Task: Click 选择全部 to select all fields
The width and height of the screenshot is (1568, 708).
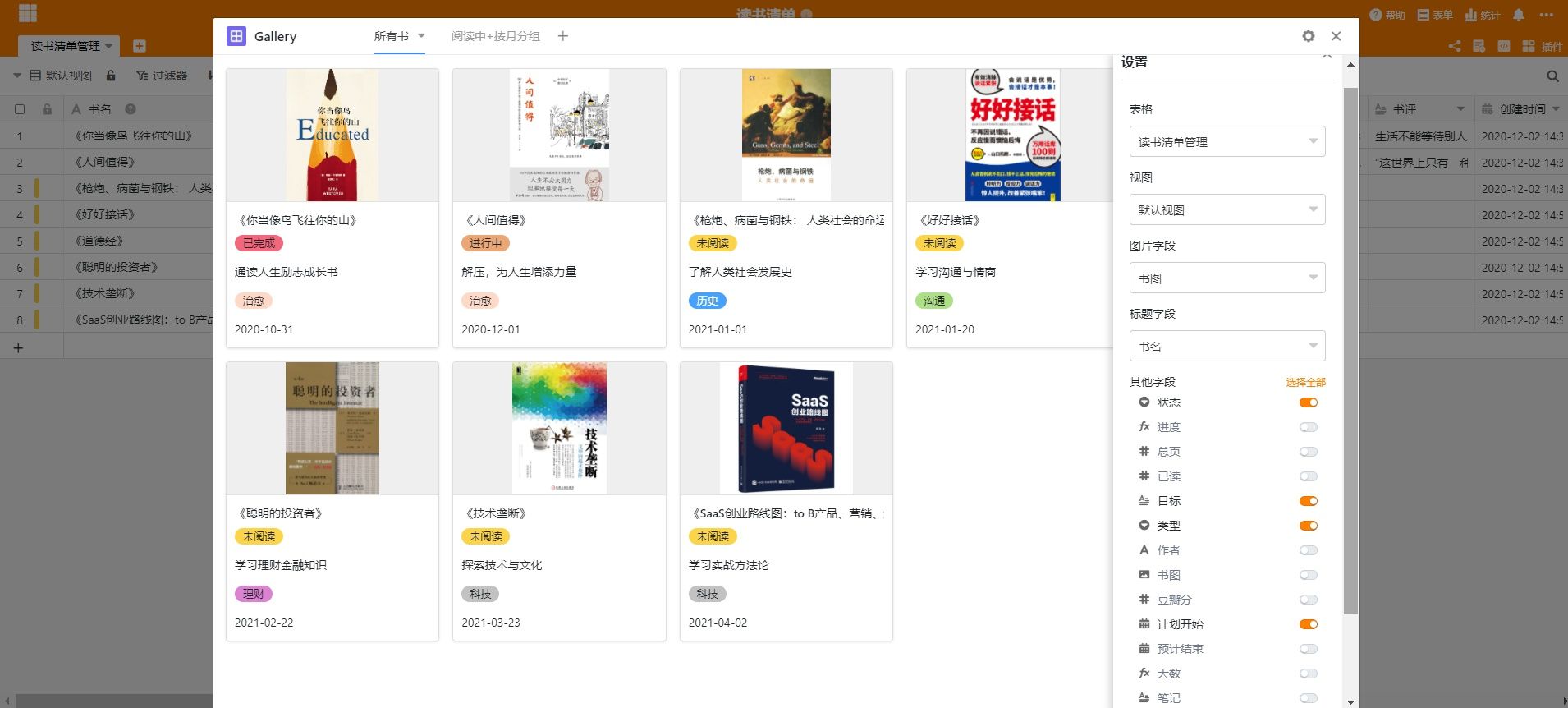Action: (x=1305, y=382)
